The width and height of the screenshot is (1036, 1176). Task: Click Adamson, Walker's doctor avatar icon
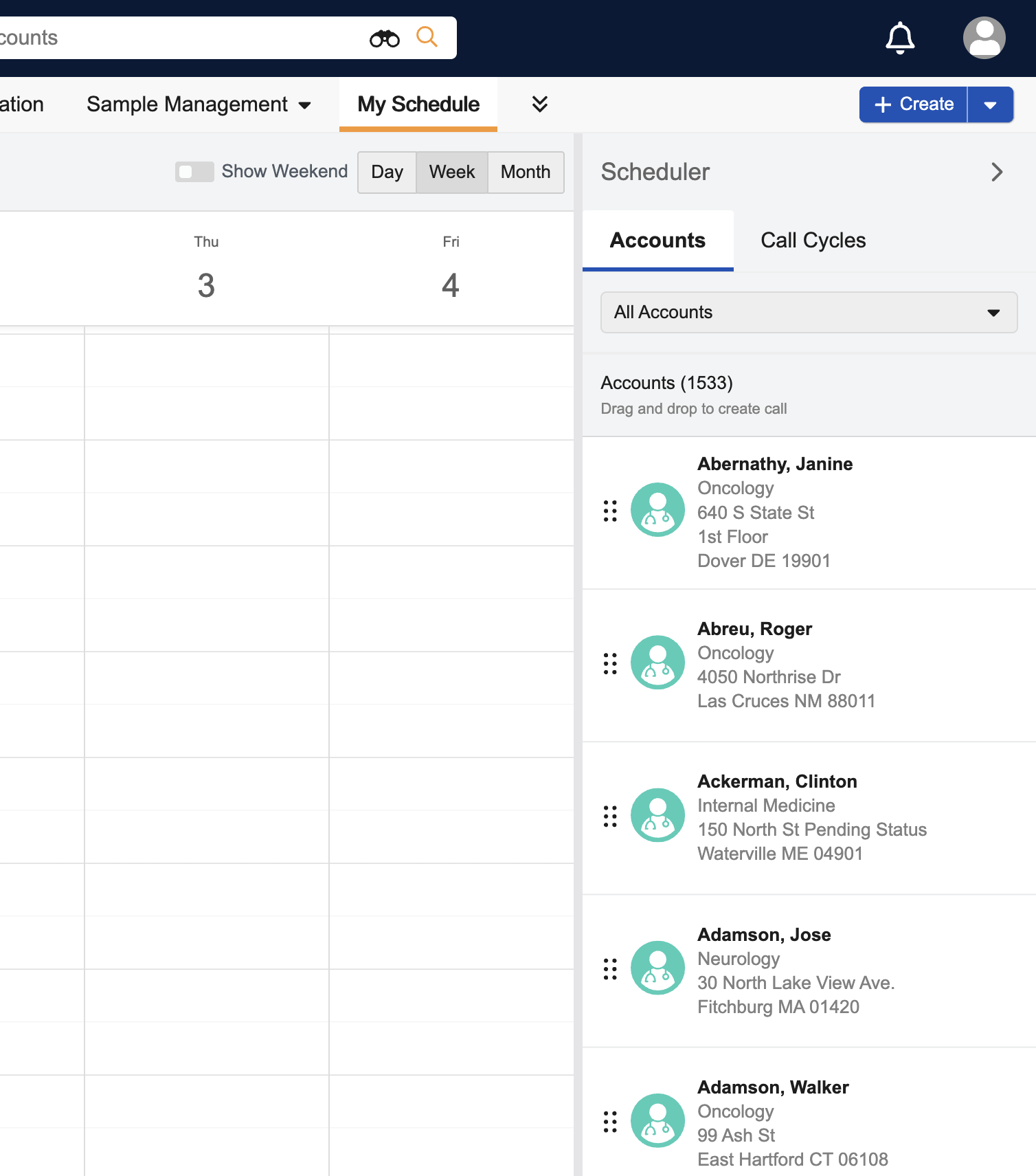click(657, 1120)
